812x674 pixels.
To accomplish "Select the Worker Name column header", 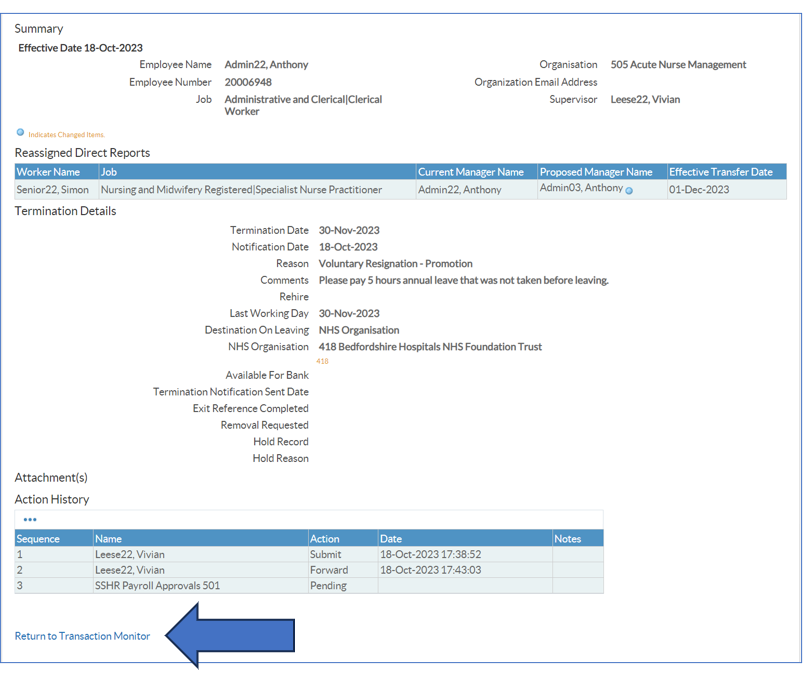I will pyautogui.click(x=49, y=171).
